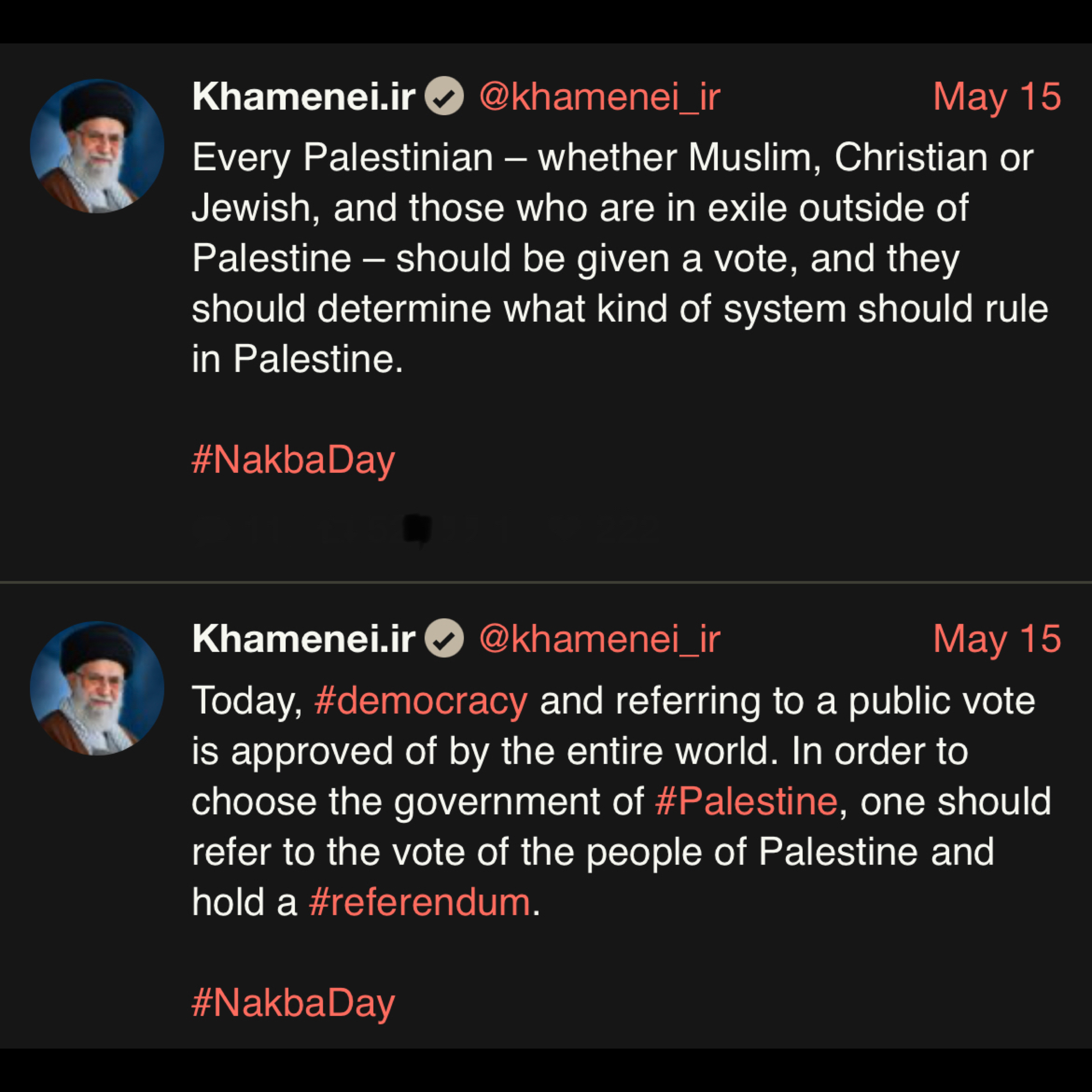Click the words "in Palestine." ending the first tweet
The height and width of the screenshot is (1092, 1092).
297,359
